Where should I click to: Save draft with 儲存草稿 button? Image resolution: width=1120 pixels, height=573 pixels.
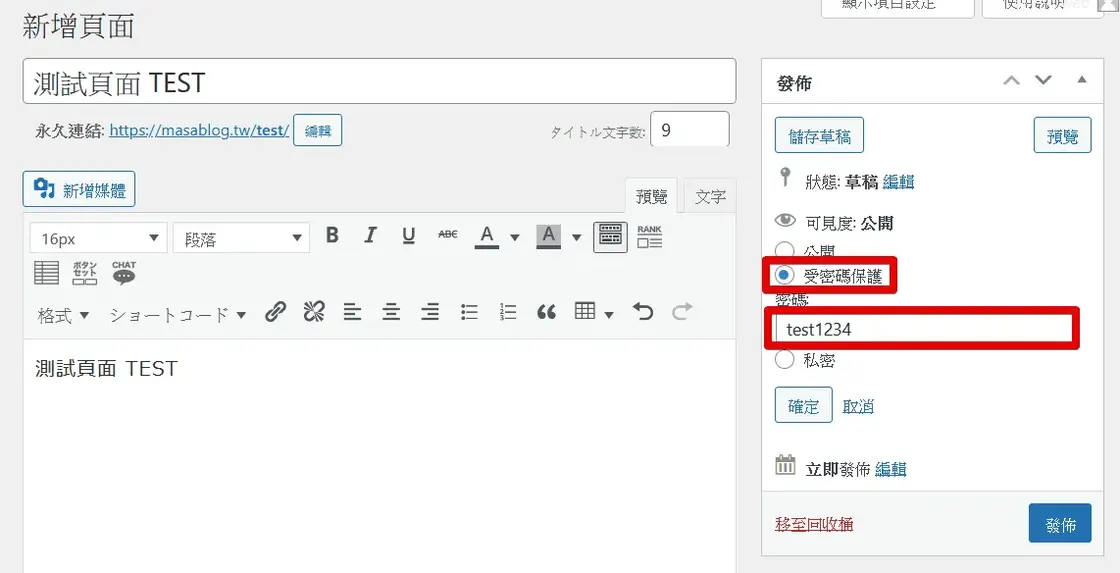tap(819, 135)
